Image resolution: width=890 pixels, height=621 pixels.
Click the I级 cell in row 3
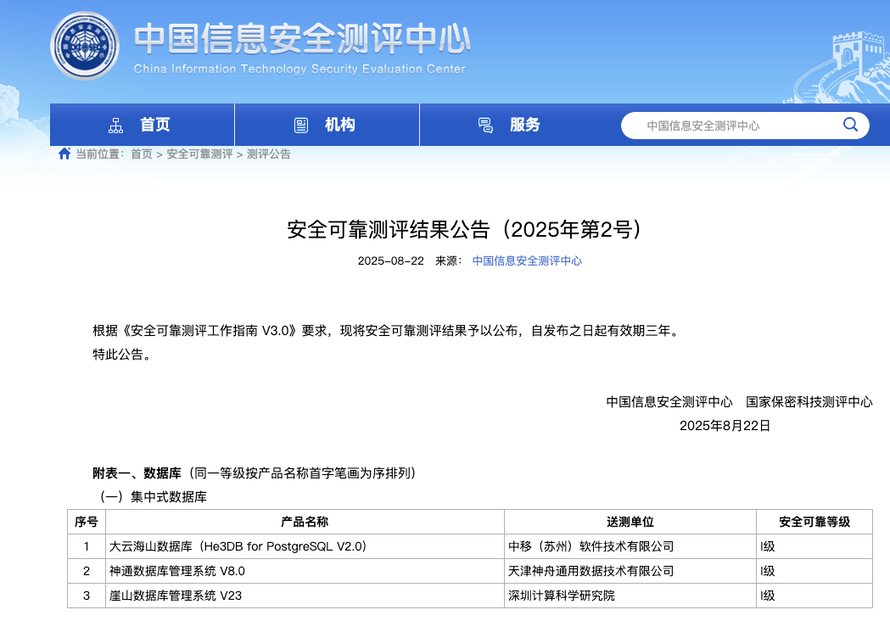coord(815,595)
